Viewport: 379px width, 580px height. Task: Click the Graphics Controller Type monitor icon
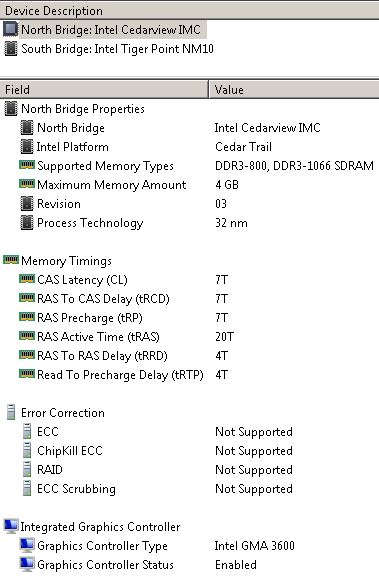tap(27, 546)
